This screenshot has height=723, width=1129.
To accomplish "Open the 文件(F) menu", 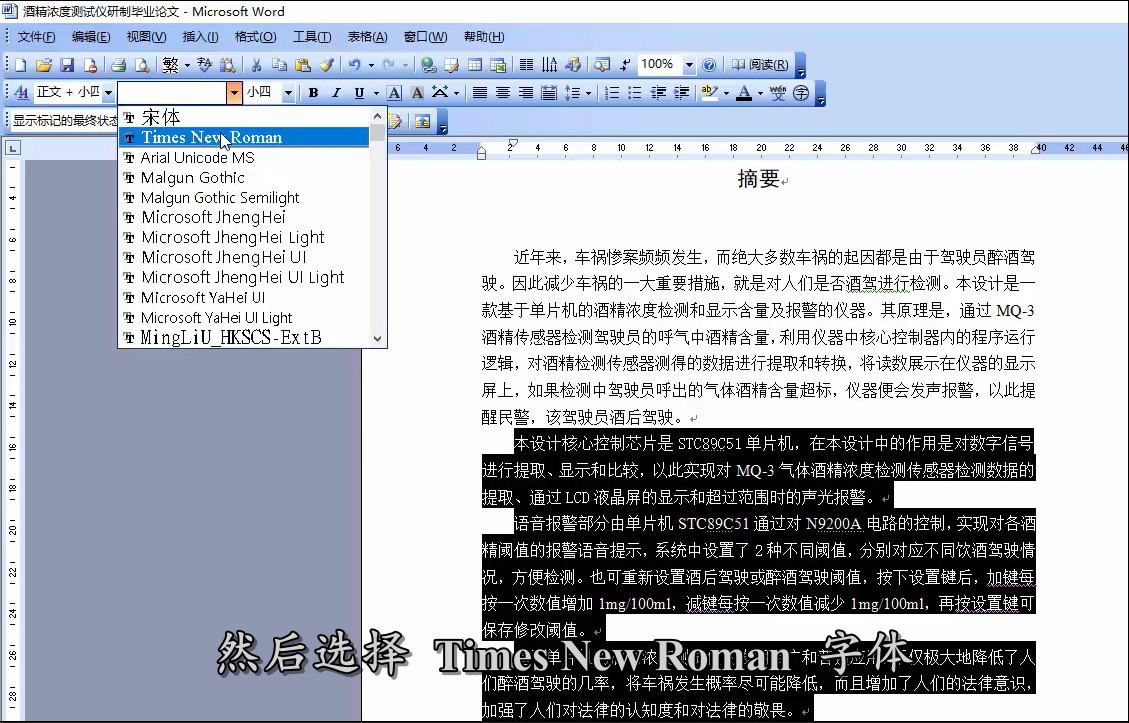I will pos(36,37).
